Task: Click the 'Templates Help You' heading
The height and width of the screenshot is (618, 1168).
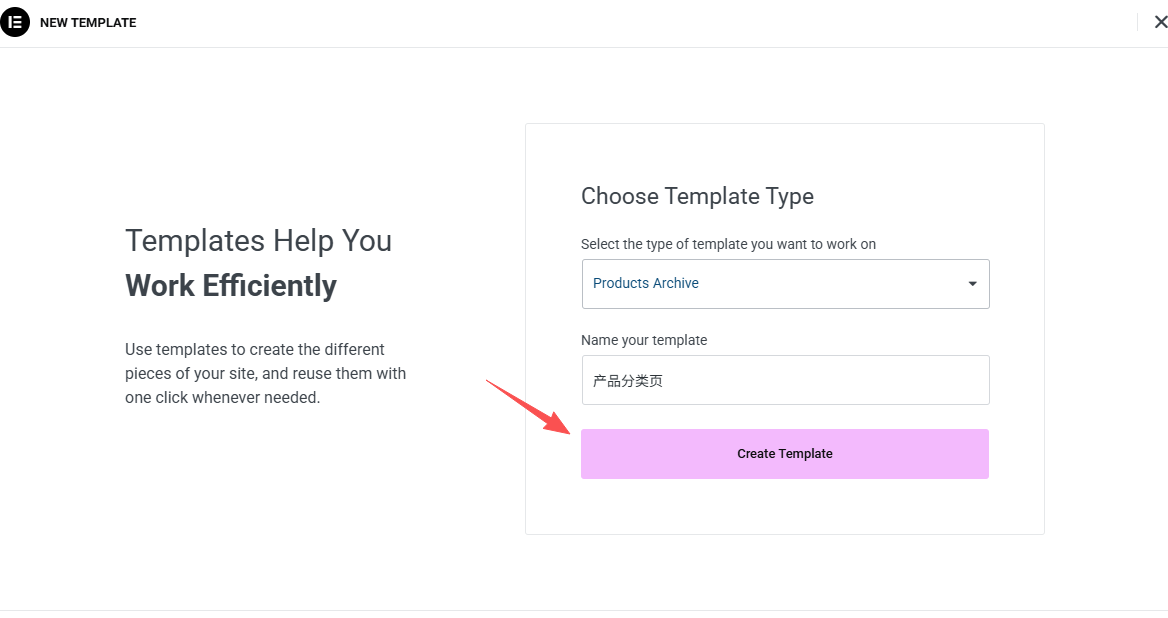Action: point(258,241)
